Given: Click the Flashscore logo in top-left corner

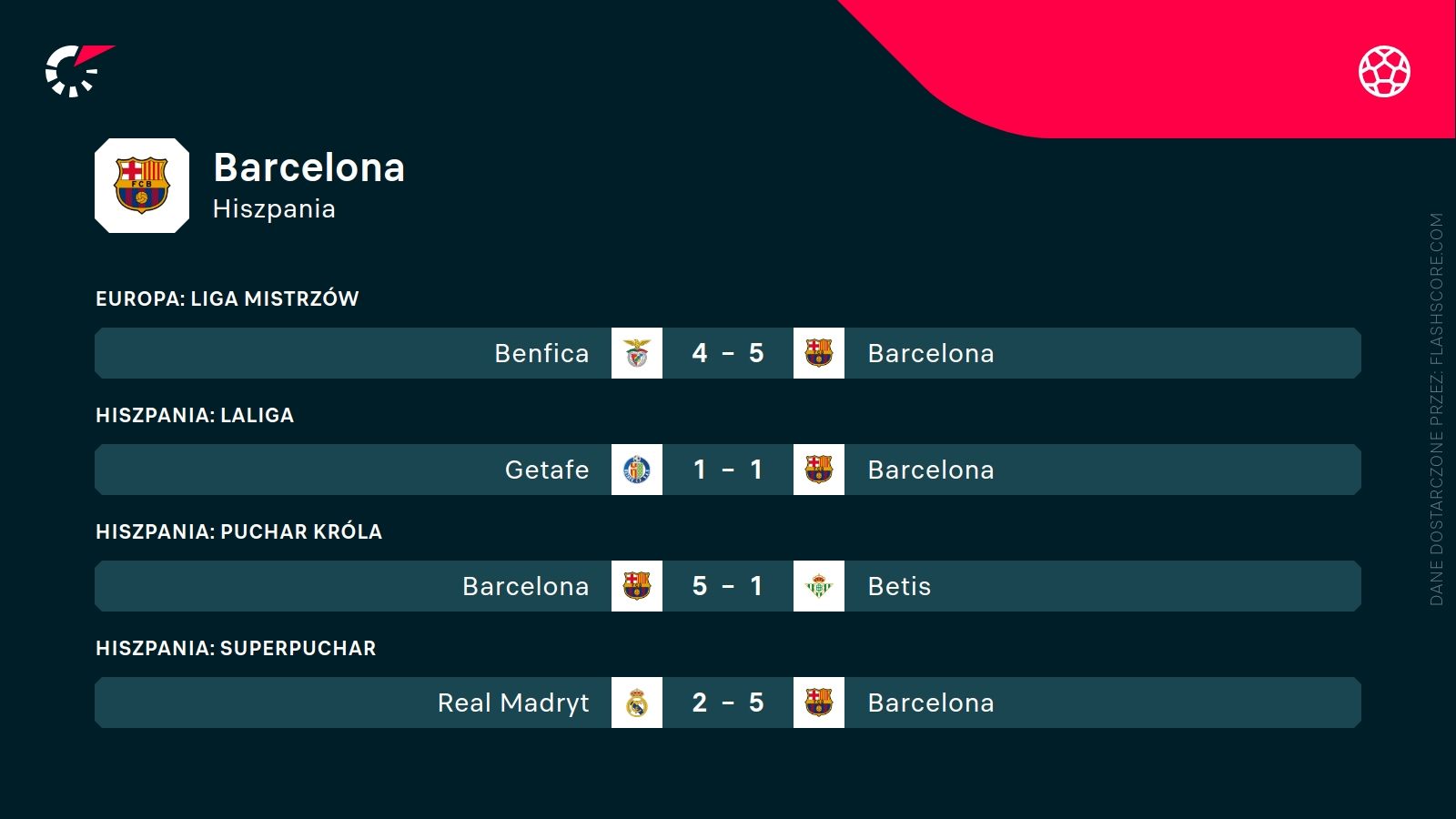Looking at the screenshot, I should (76, 70).
